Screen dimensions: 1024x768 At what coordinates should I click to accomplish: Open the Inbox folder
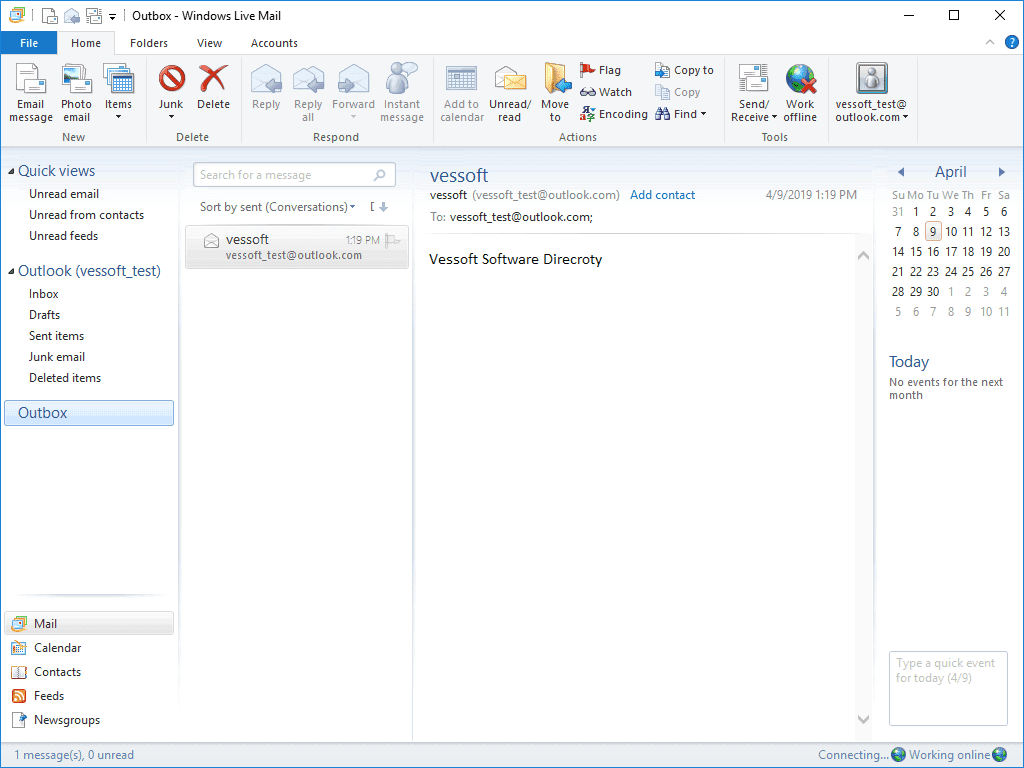point(44,294)
